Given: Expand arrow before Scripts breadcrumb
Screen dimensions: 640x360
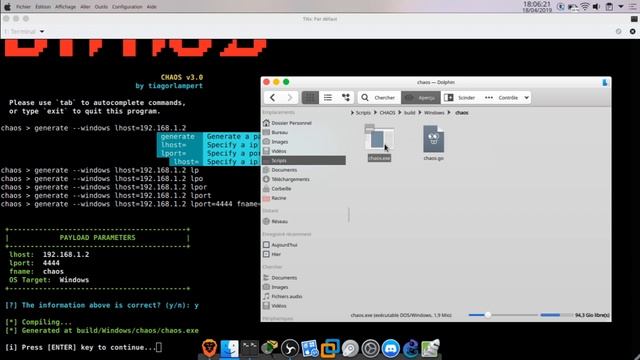Looking at the screenshot, I should coord(352,113).
